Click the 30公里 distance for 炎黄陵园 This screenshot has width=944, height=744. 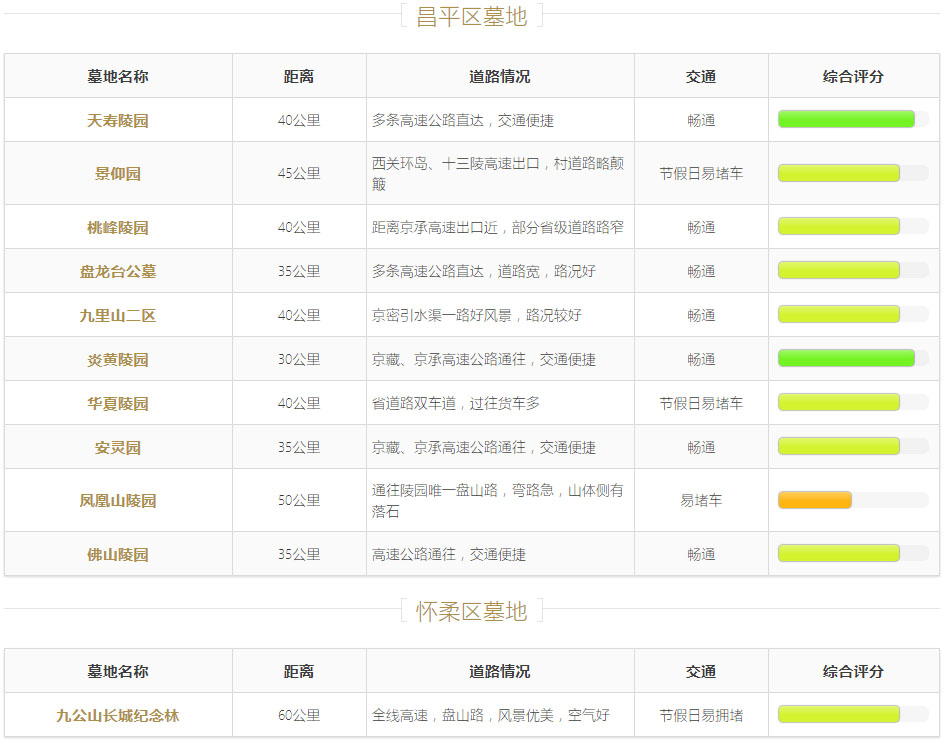tap(299, 359)
